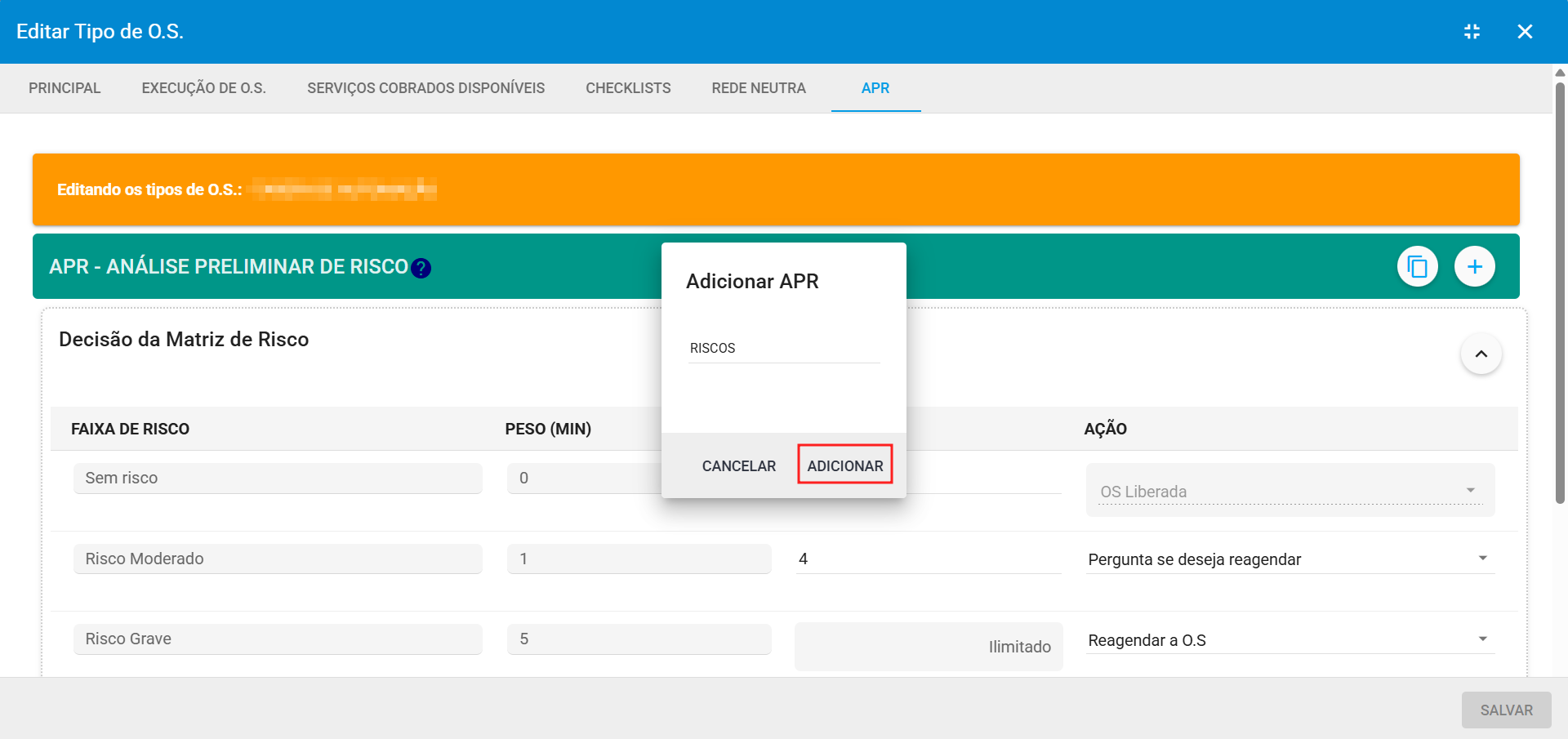
Task: Click the Risco Moderado max weight field
Action: click(x=928, y=559)
